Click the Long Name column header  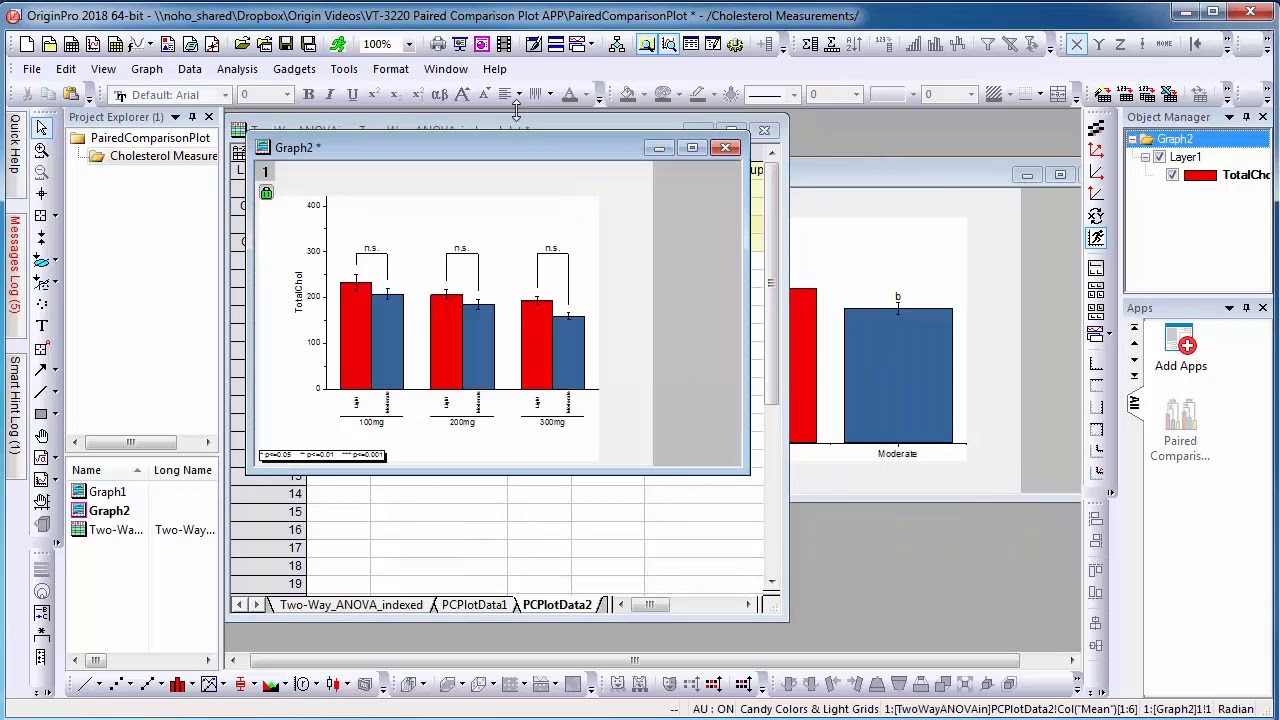182,470
